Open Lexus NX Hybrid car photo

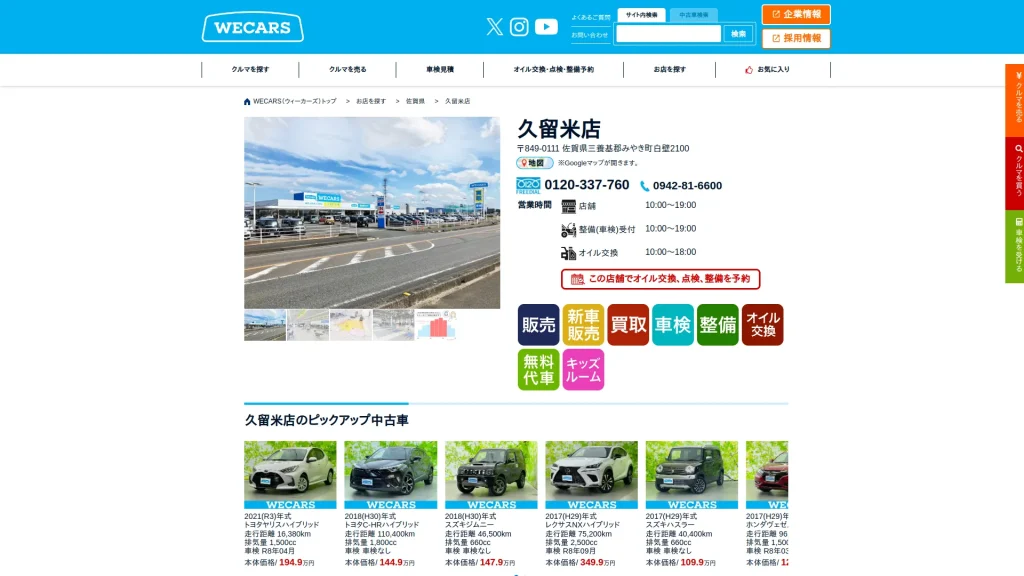[x=592, y=475]
